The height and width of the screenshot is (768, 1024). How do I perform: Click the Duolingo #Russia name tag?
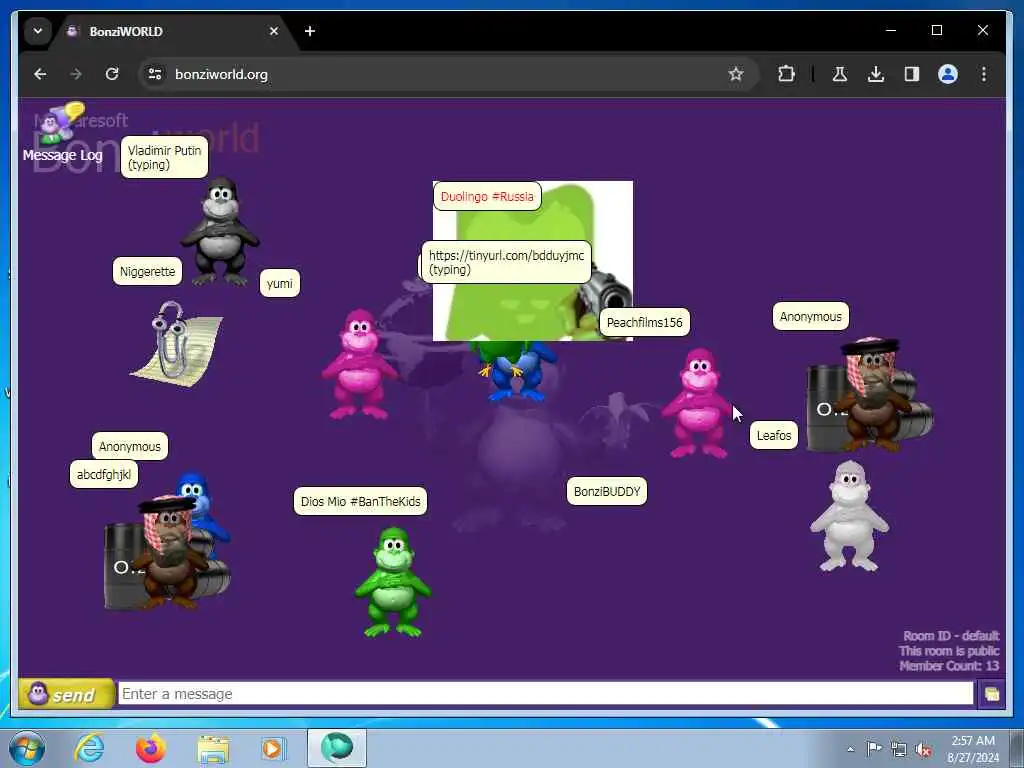tap(487, 197)
